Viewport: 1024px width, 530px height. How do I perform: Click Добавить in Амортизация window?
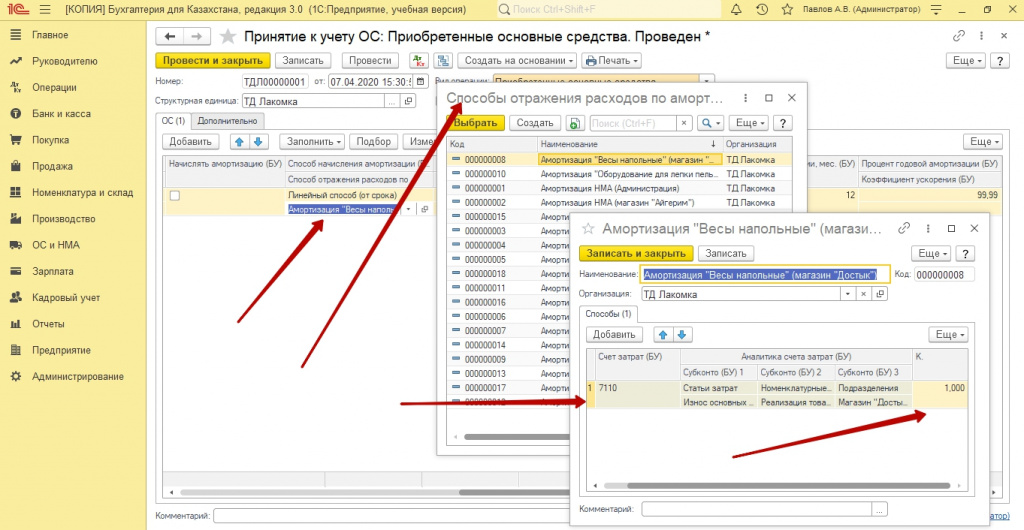(614, 335)
